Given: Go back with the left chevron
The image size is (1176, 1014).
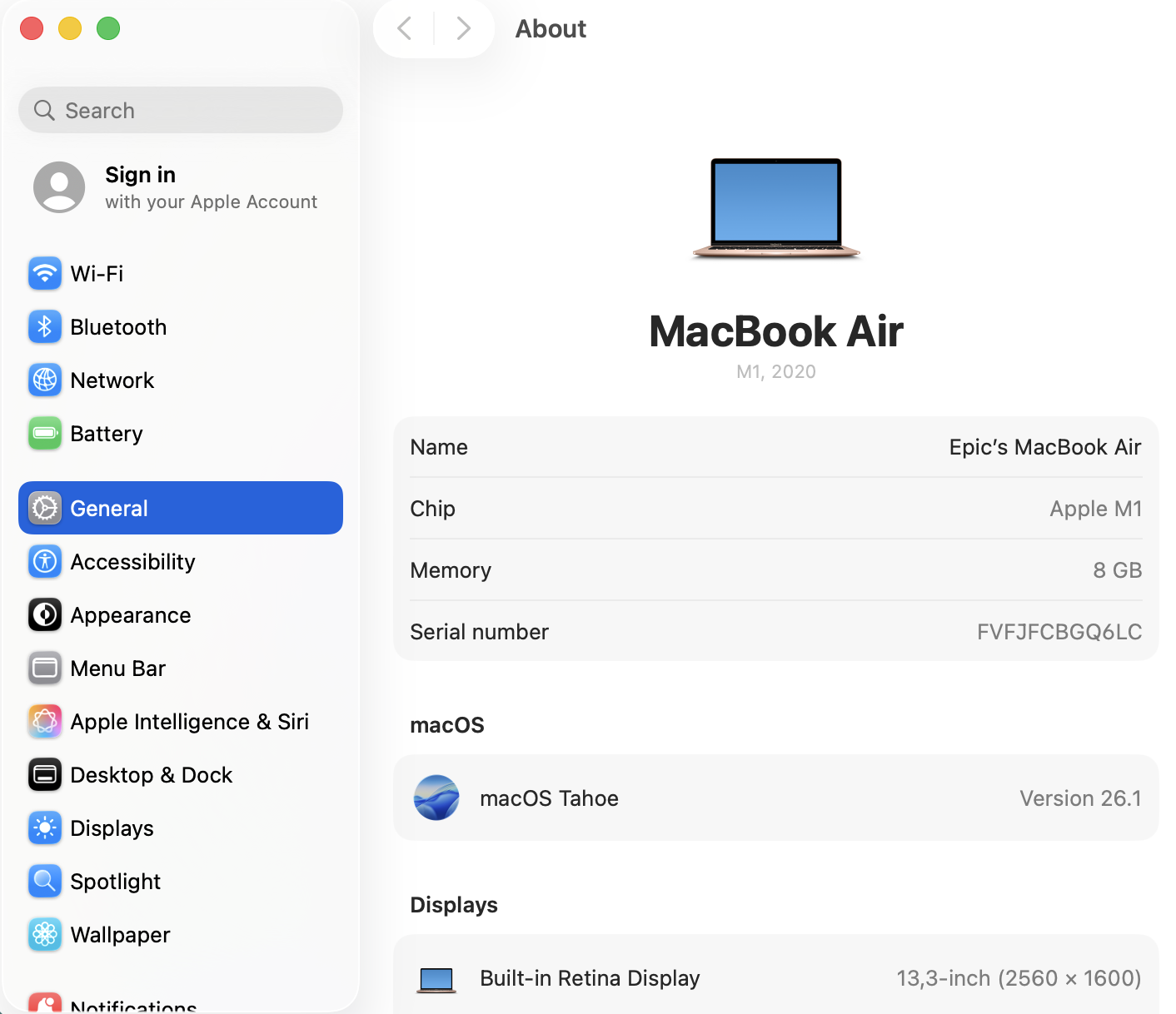Looking at the screenshot, I should click(405, 28).
